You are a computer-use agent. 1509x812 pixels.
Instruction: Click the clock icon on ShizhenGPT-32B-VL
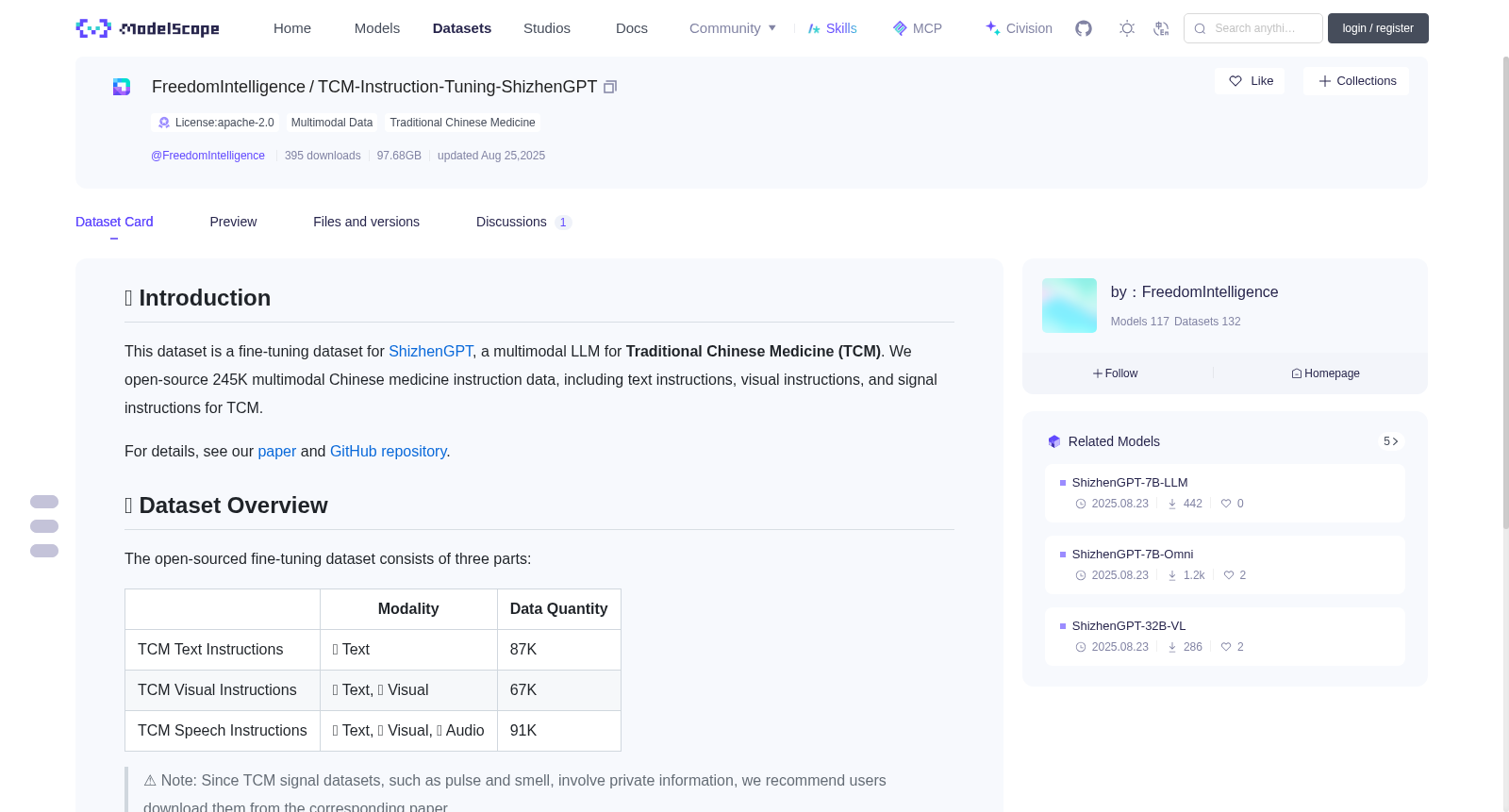coord(1081,647)
